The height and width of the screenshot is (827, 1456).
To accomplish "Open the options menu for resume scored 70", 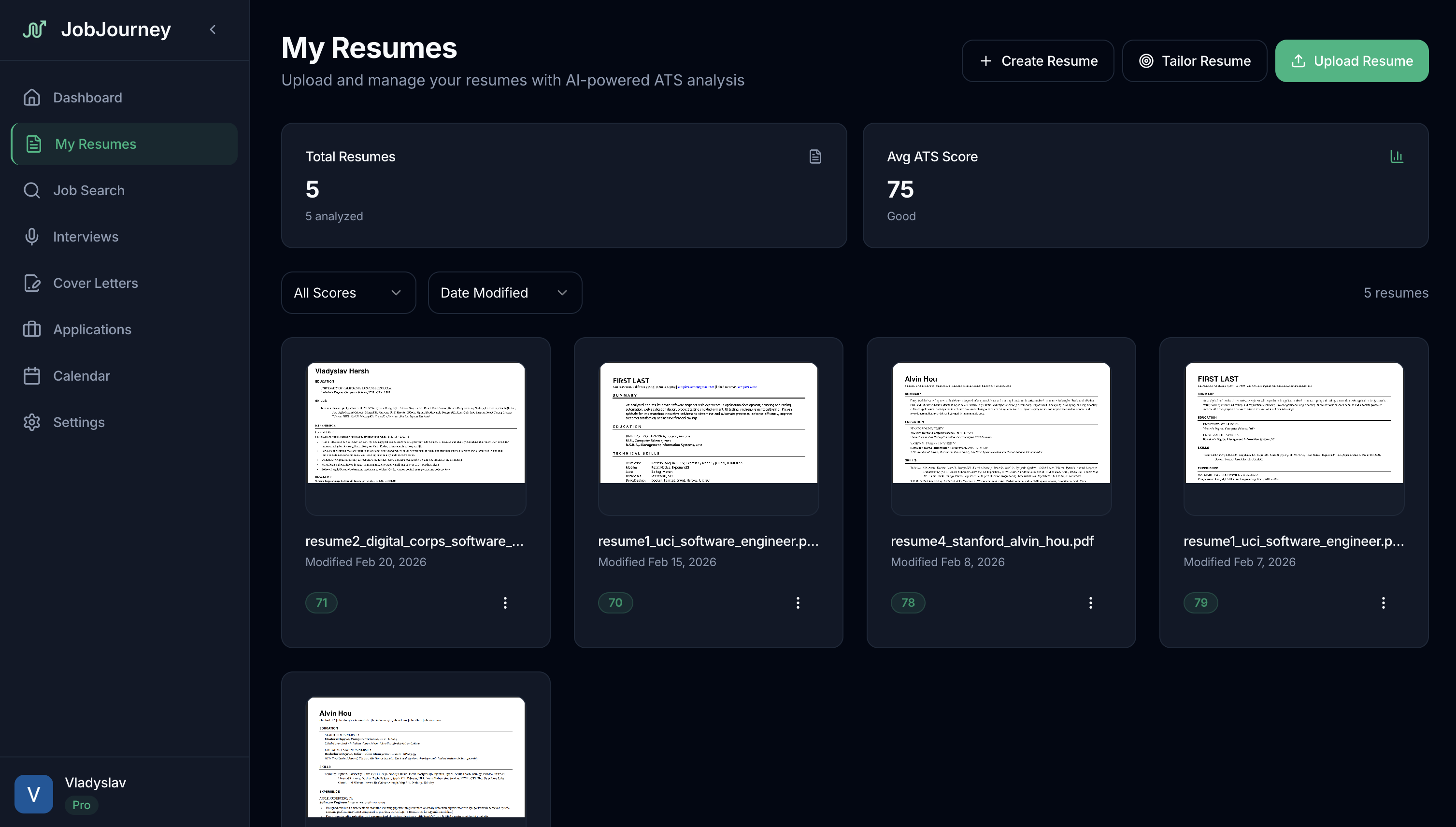I will (x=797, y=603).
